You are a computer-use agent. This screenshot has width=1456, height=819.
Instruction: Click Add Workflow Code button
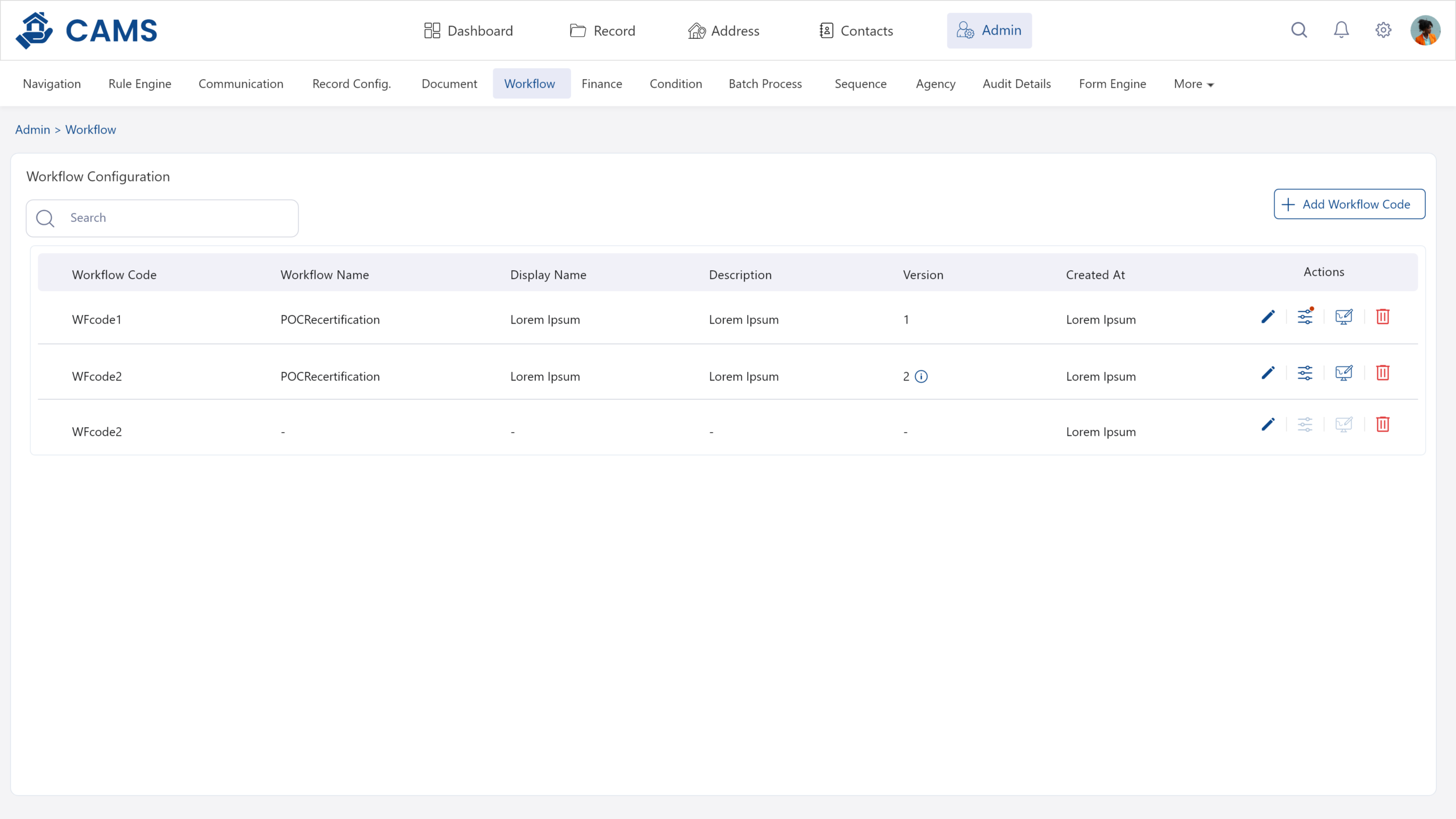(1349, 204)
